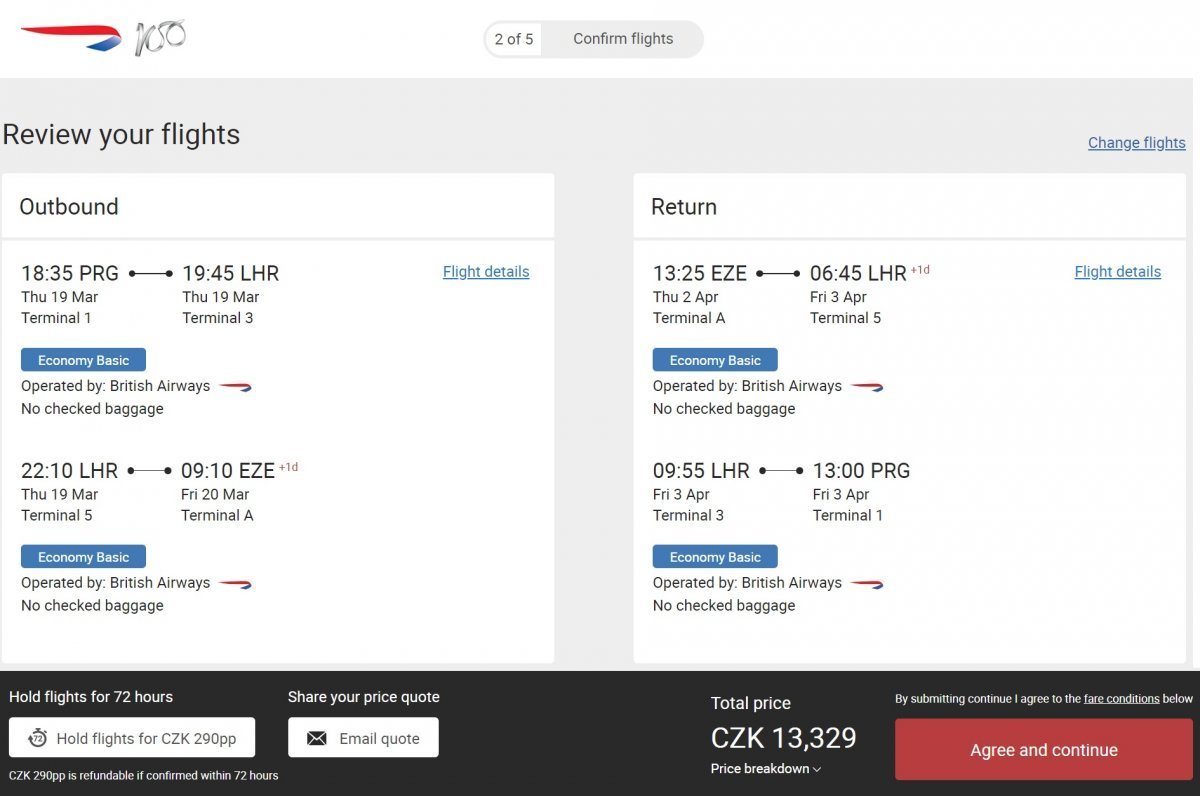Click the airline speedmarque for EZE–LHR return flight
This screenshot has height=796, width=1200.
[x=867, y=387]
